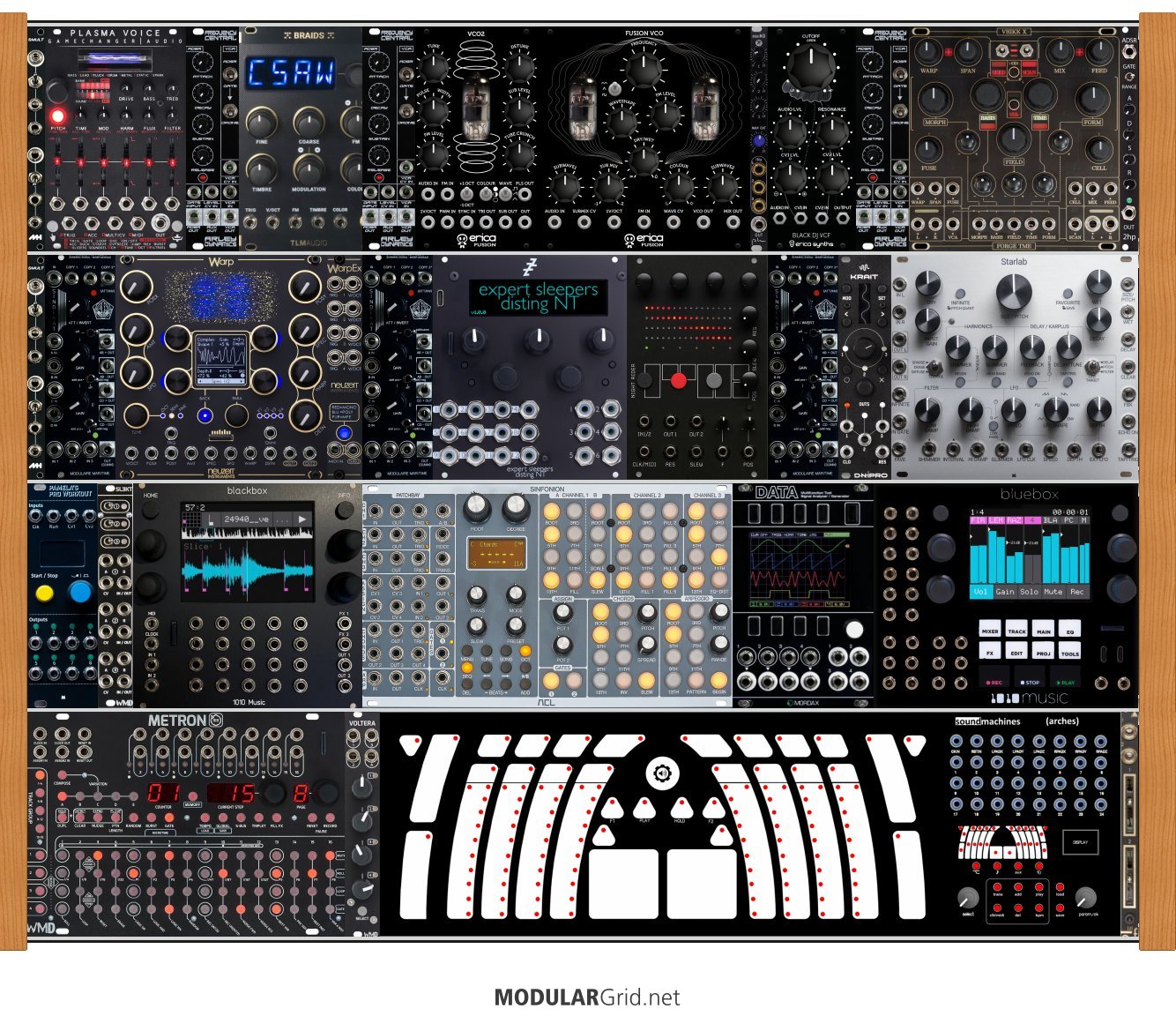Click the CSAW display on Braids
Viewport: 1176px width, 1016px height.
pyautogui.click(x=290, y=72)
